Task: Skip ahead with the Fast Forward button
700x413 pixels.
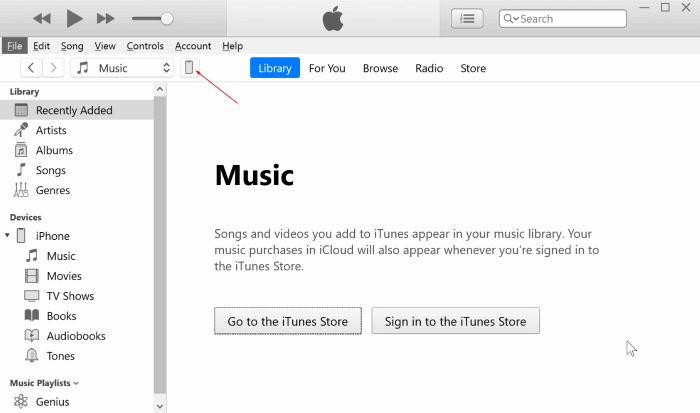Action: pos(105,19)
